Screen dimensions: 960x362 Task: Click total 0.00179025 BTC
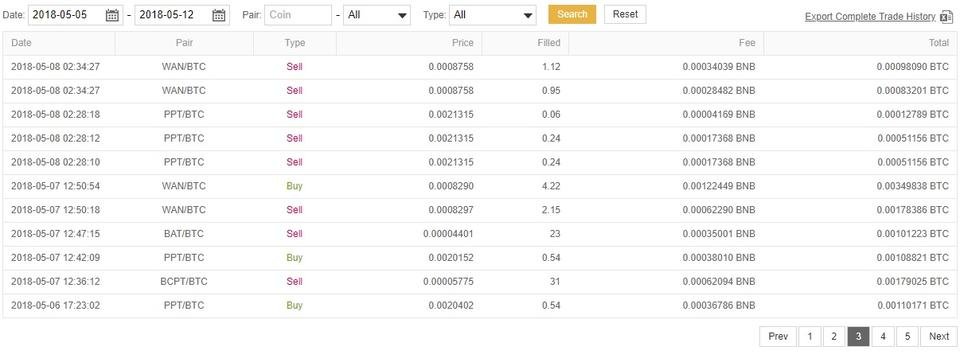(912, 282)
